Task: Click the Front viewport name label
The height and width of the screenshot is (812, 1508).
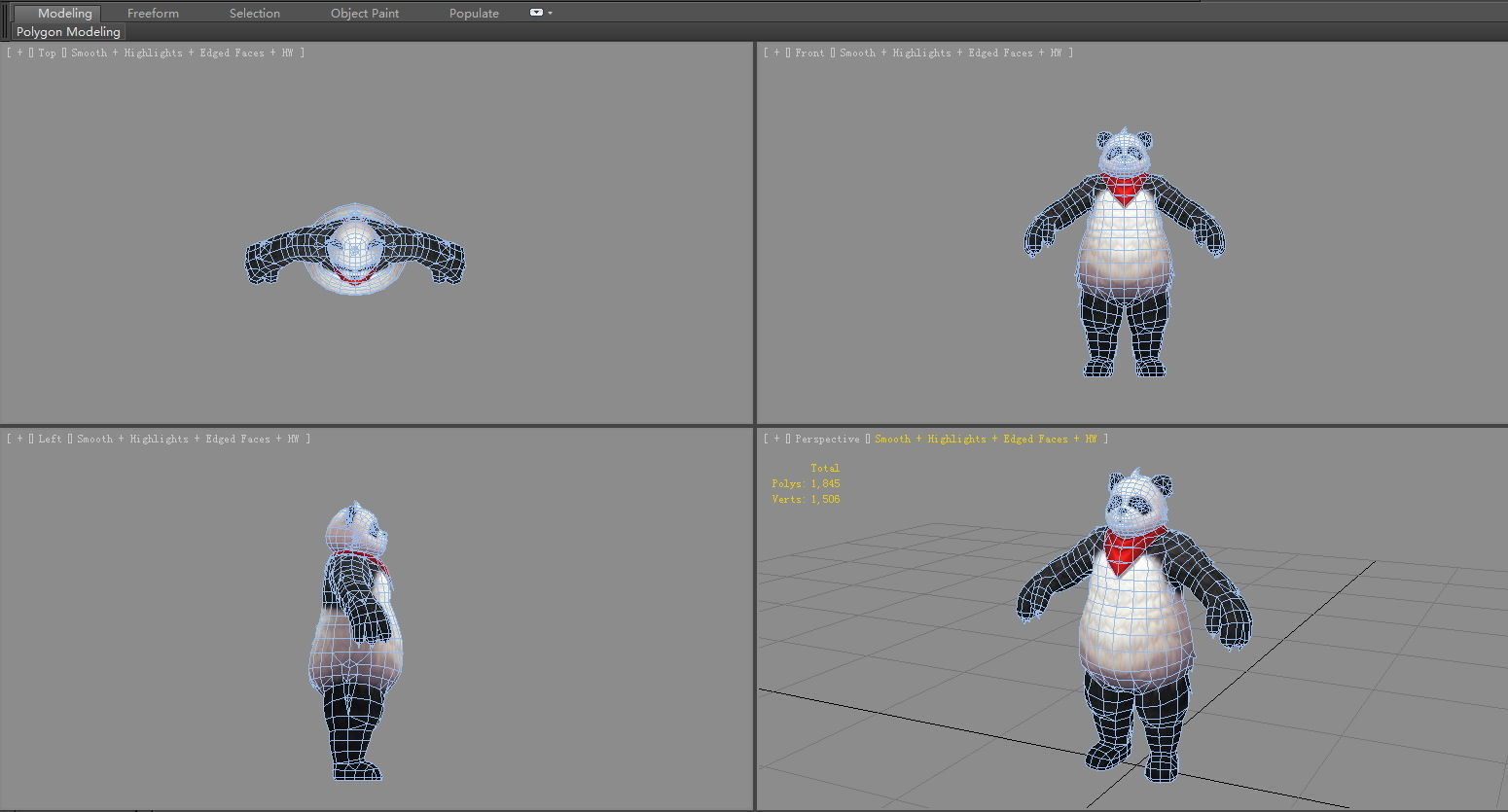Action: pos(809,53)
